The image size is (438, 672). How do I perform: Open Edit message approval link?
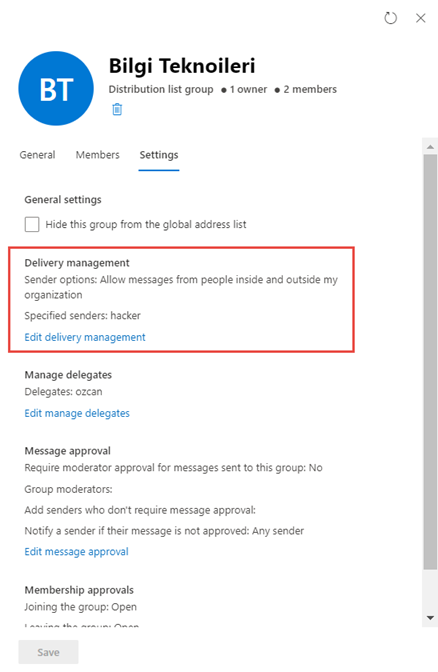tap(76, 552)
